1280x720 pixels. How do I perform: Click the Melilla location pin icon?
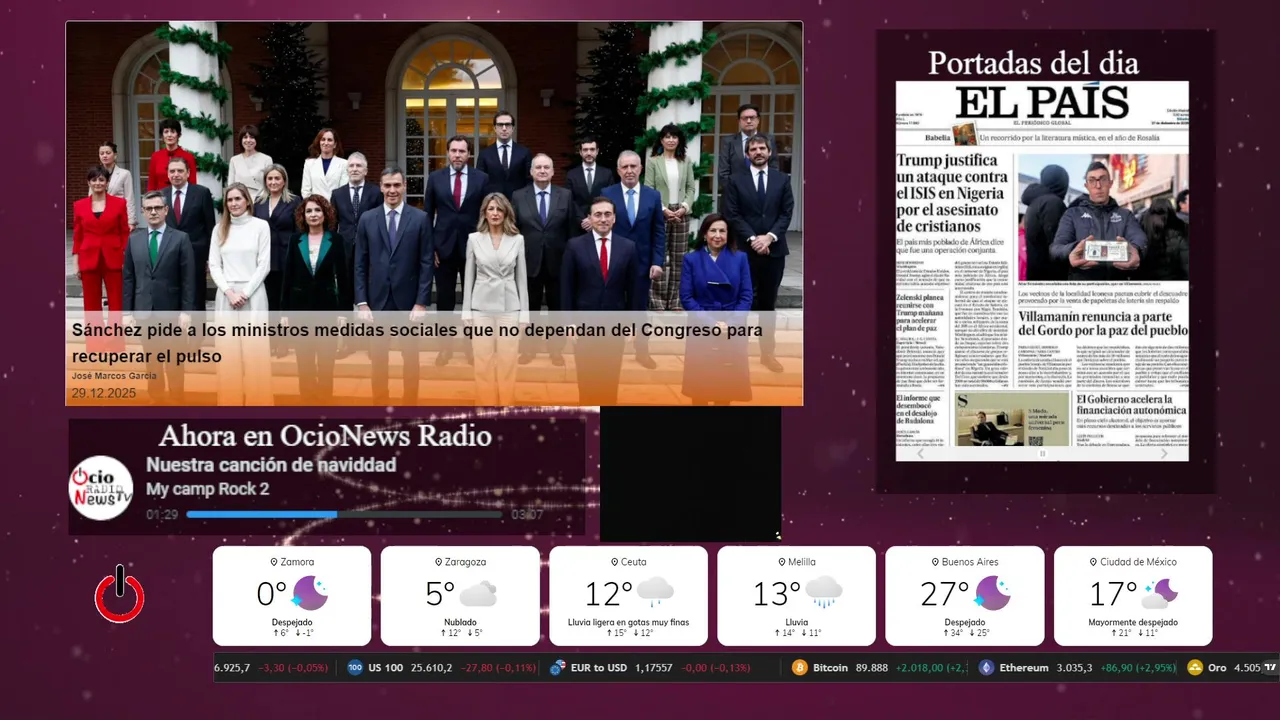[x=782, y=563]
